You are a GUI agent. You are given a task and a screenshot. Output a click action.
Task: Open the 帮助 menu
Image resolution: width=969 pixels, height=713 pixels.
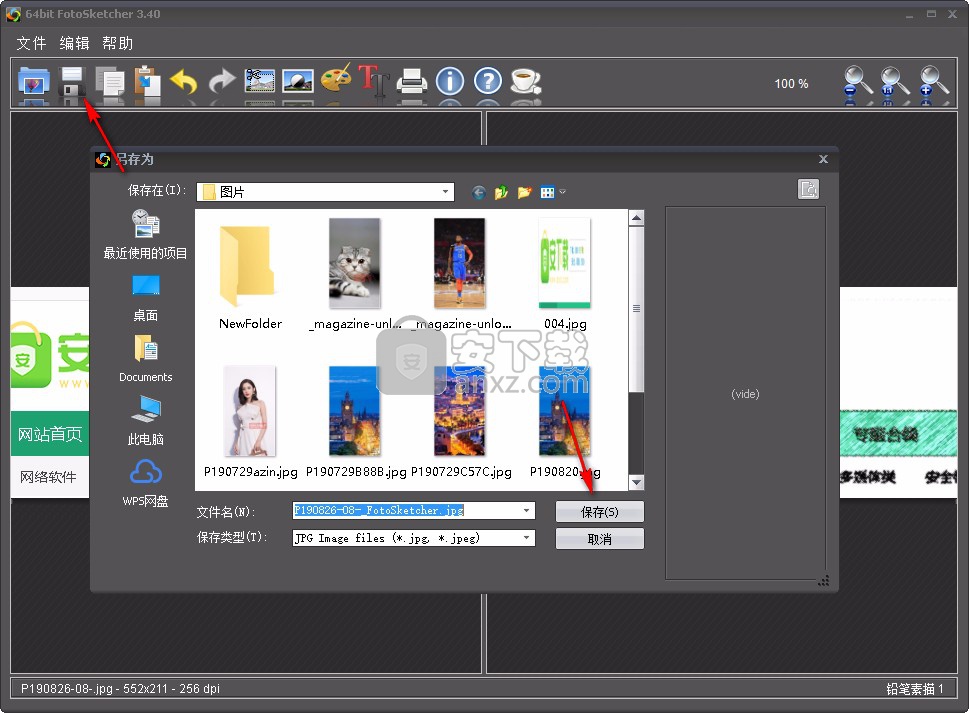117,43
